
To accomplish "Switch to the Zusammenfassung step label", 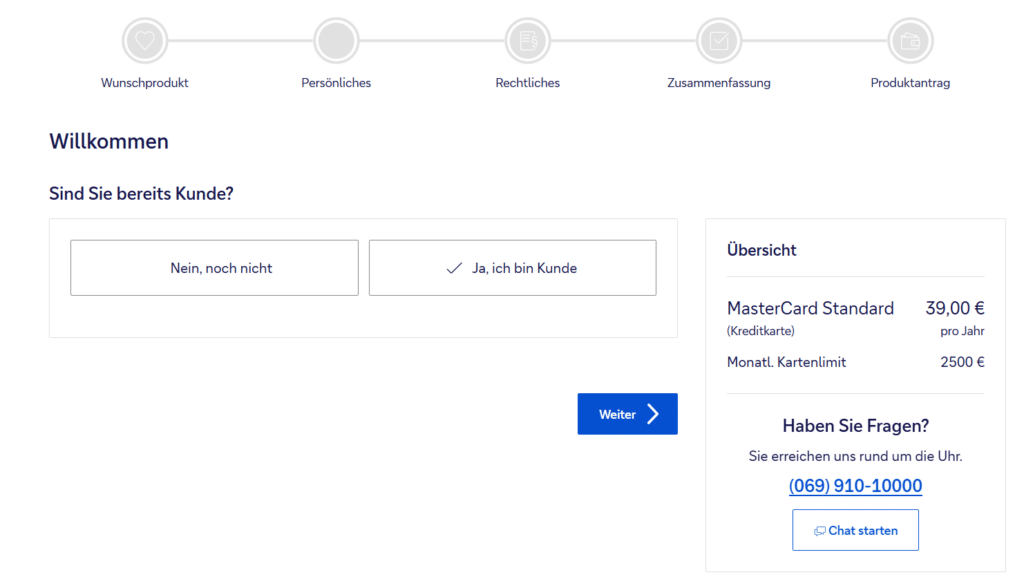I will pos(719,83).
